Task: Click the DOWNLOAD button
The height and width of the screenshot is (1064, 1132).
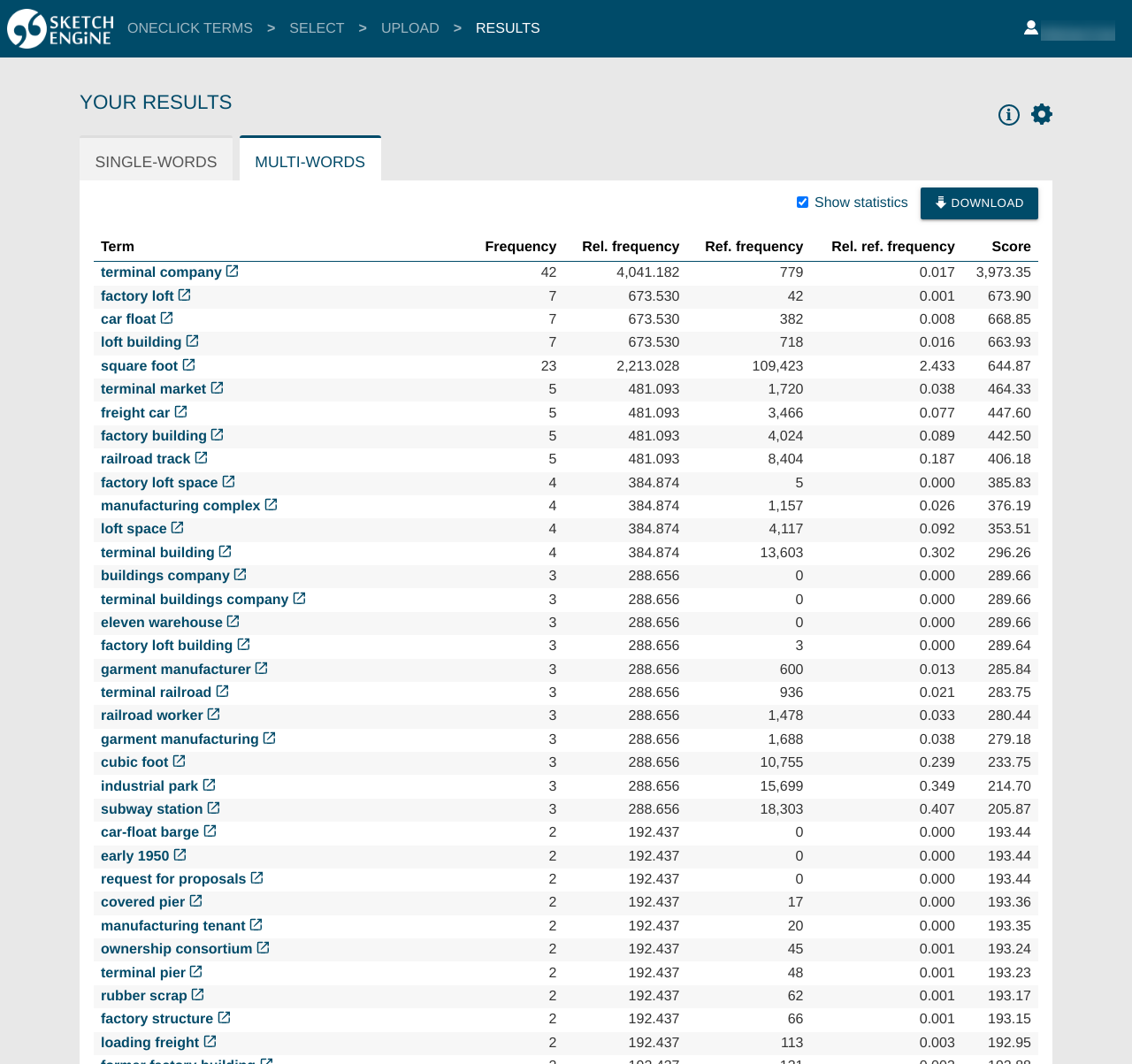Action: tap(979, 203)
